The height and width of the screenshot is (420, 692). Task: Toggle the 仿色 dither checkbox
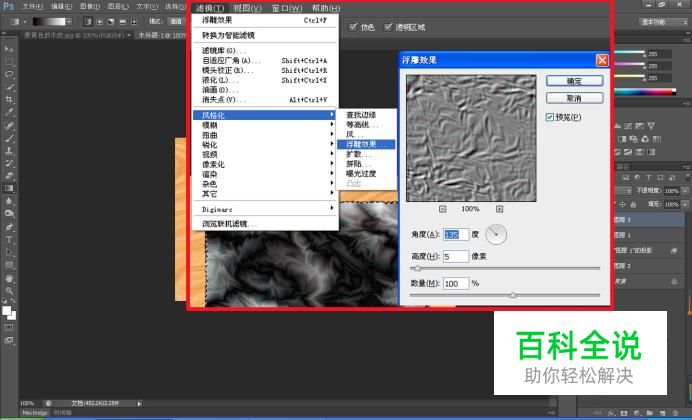353,27
